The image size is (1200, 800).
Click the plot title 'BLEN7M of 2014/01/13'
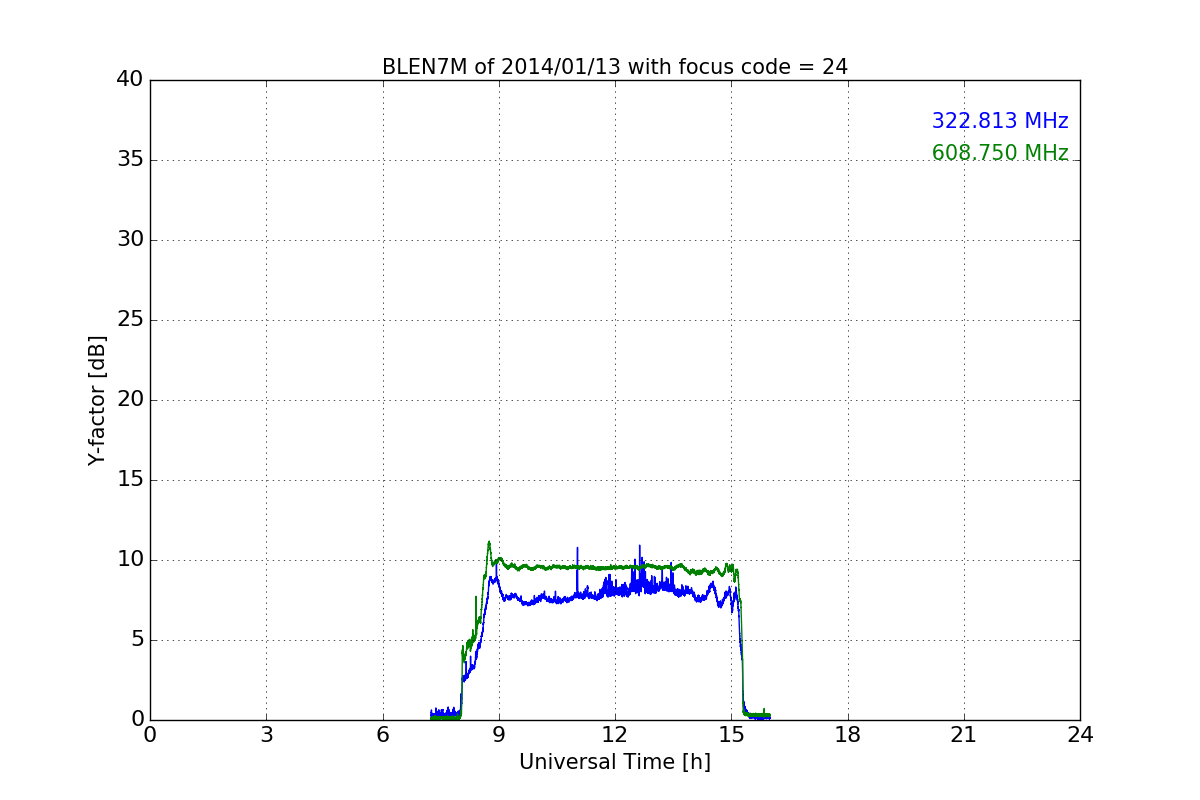click(614, 67)
